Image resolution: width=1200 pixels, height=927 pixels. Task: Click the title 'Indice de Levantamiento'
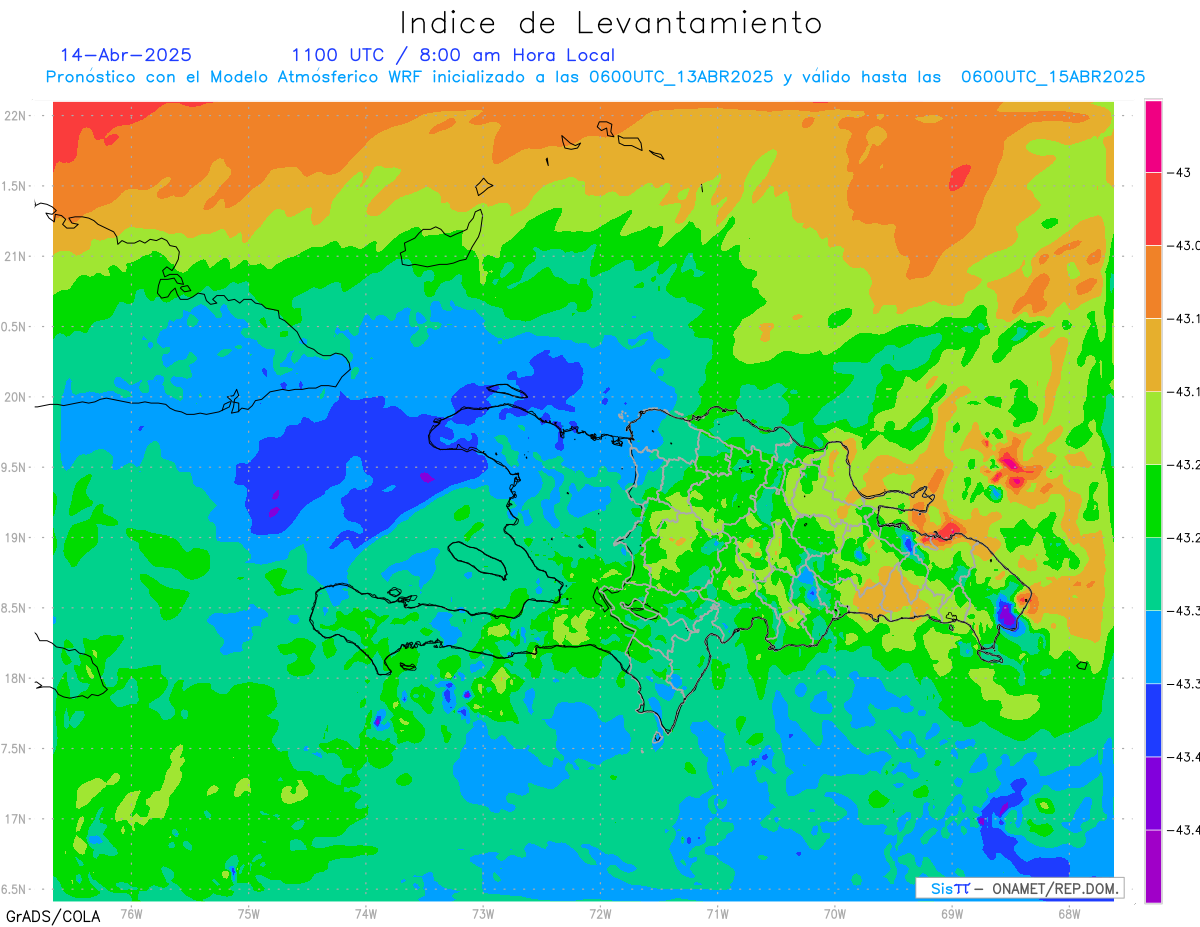pyautogui.click(x=611, y=22)
